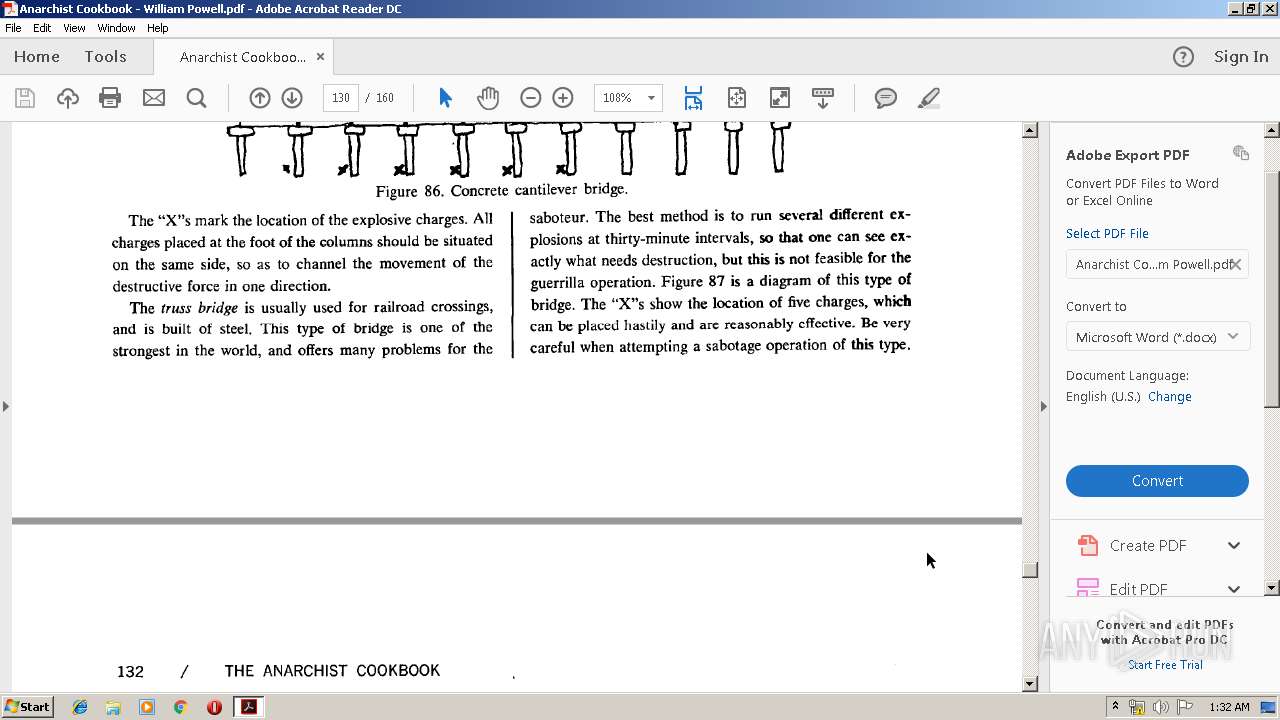Click the volume speaker tray icon
The width and height of the screenshot is (1280, 720).
1160,707
